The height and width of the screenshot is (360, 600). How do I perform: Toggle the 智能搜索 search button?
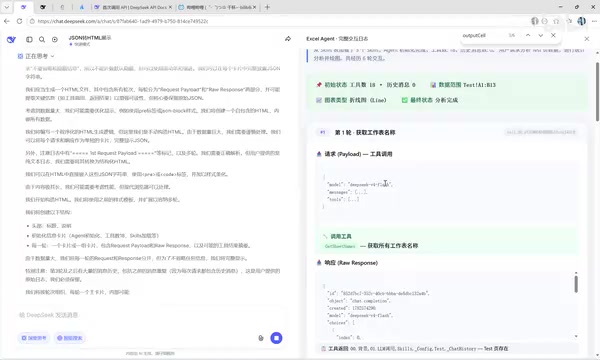(70, 338)
